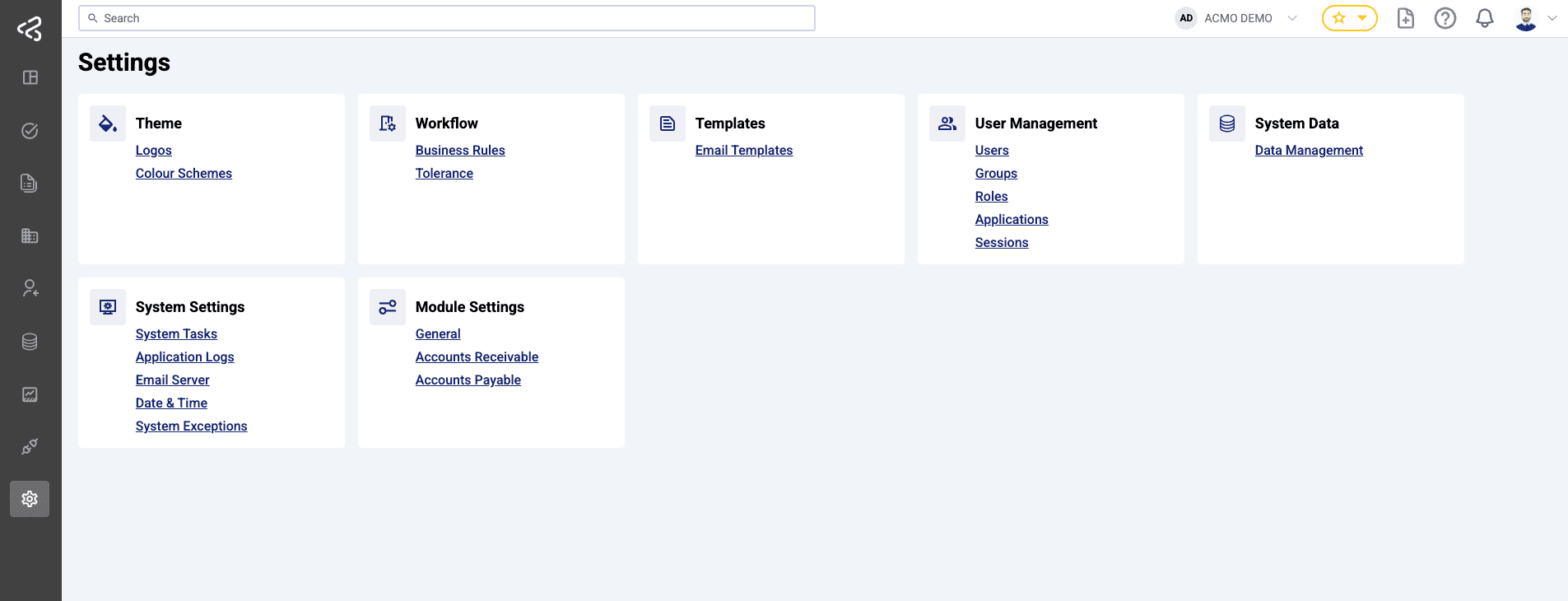Open Accounts Payable module settings

(468, 380)
